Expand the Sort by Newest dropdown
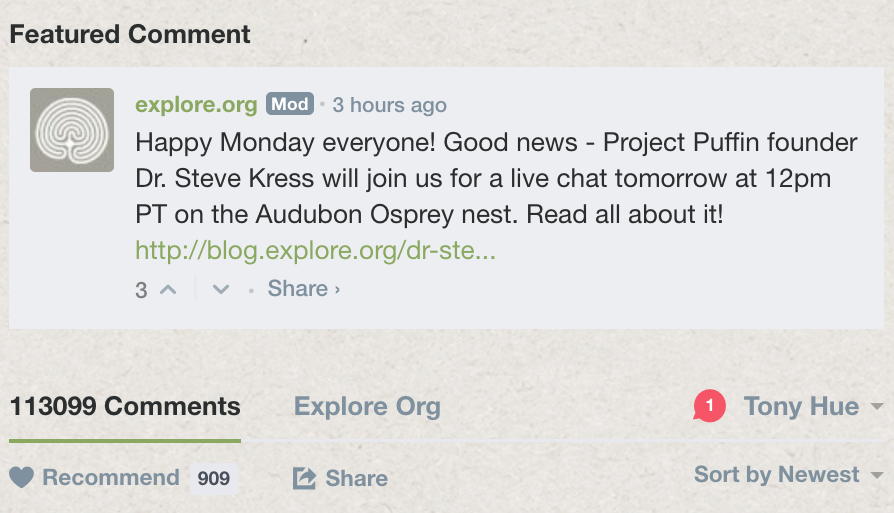This screenshot has width=894, height=513. (777, 474)
